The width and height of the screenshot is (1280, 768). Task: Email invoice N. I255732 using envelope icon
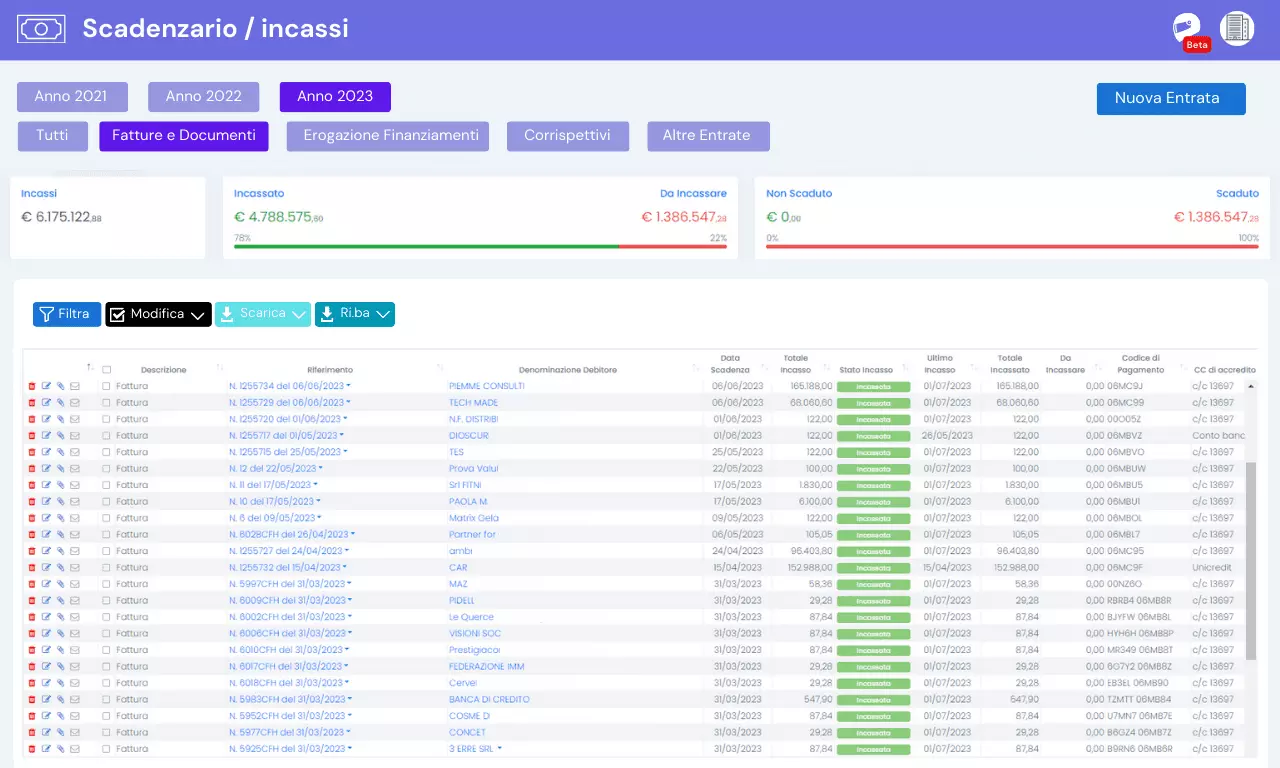[x=75, y=567]
